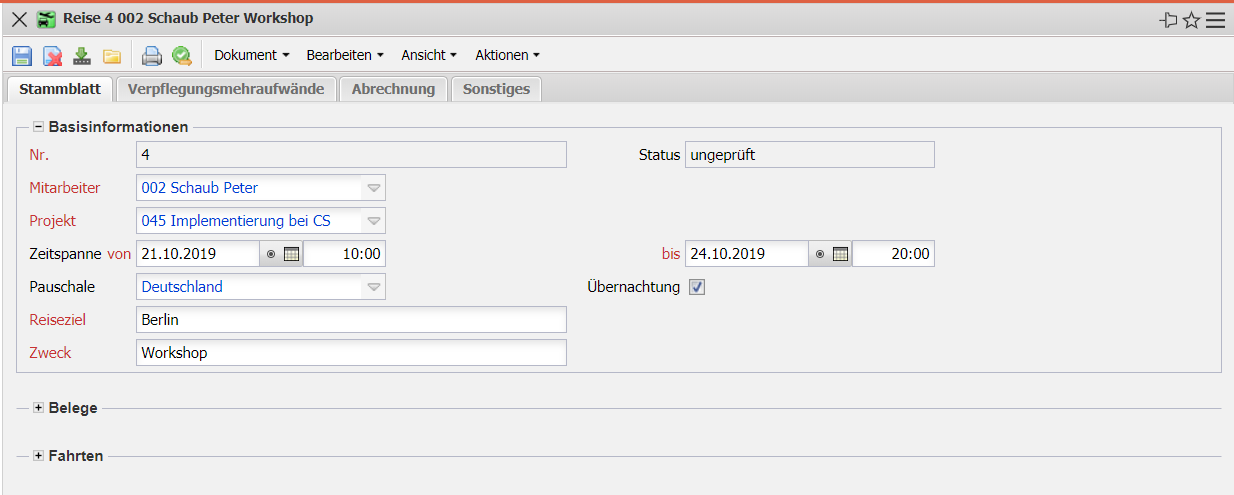Open the hamburger menu icon at top right

click(1215, 20)
